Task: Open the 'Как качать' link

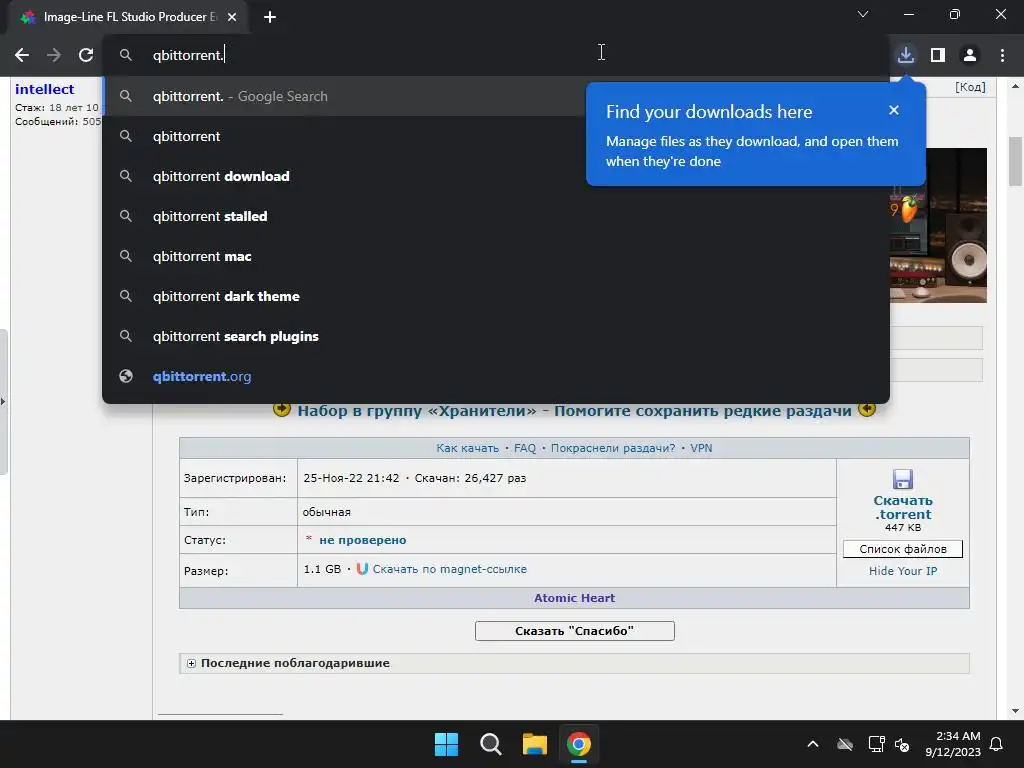Action: (x=468, y=448)
